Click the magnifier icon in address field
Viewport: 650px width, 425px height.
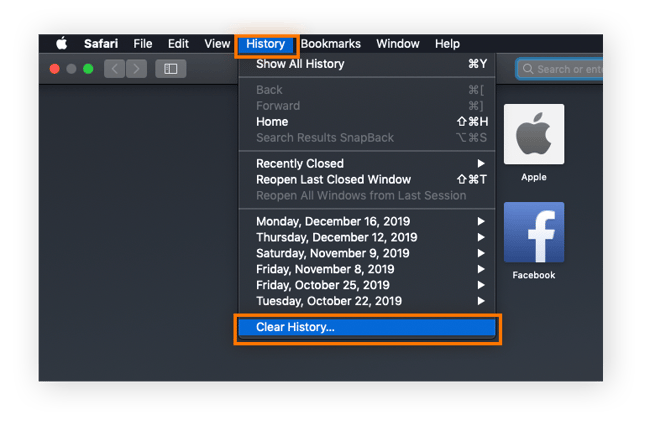[528, 69]
